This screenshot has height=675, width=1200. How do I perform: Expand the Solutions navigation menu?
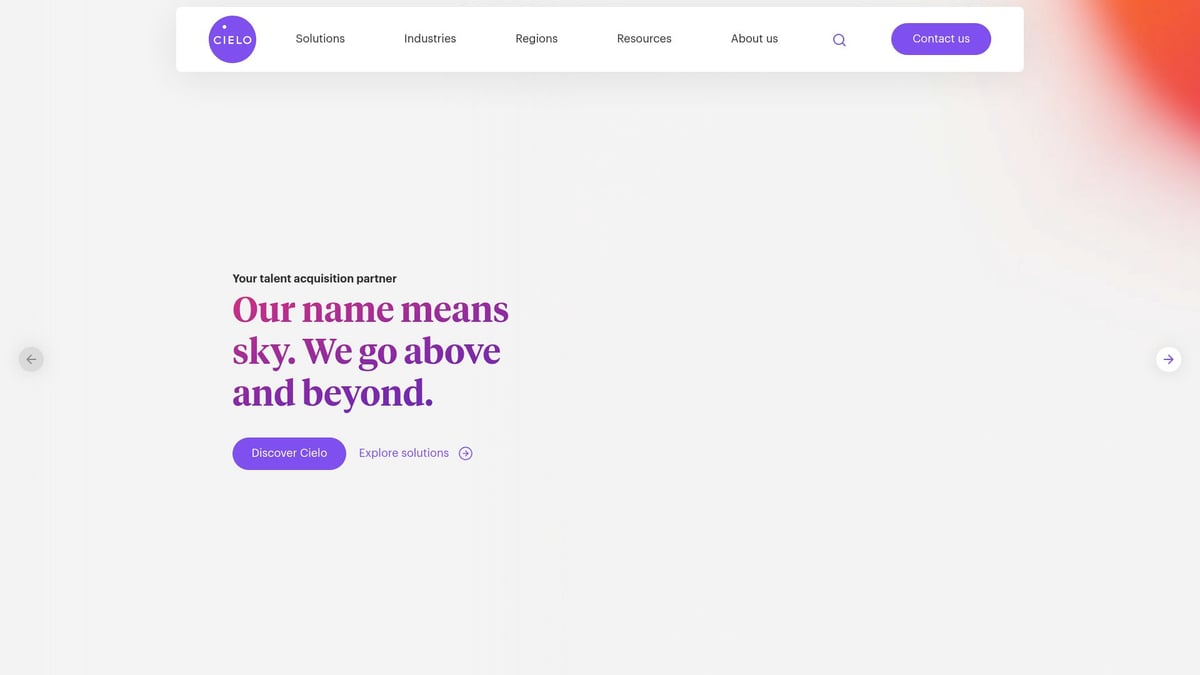[x=320, y=39]
